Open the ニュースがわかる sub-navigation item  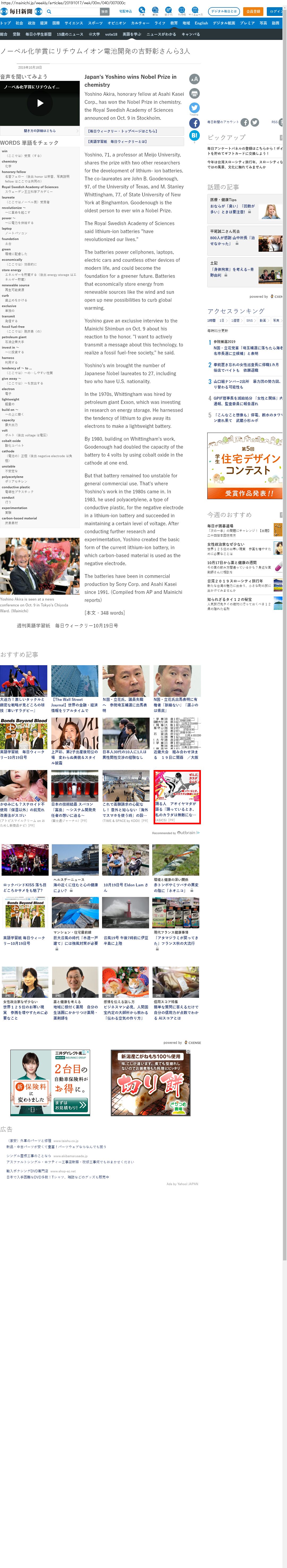161,34
